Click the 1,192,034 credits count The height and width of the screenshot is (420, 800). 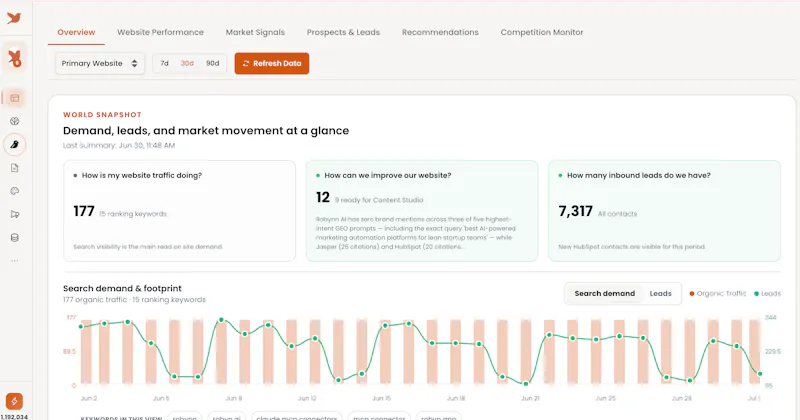(x=14, y=416)
